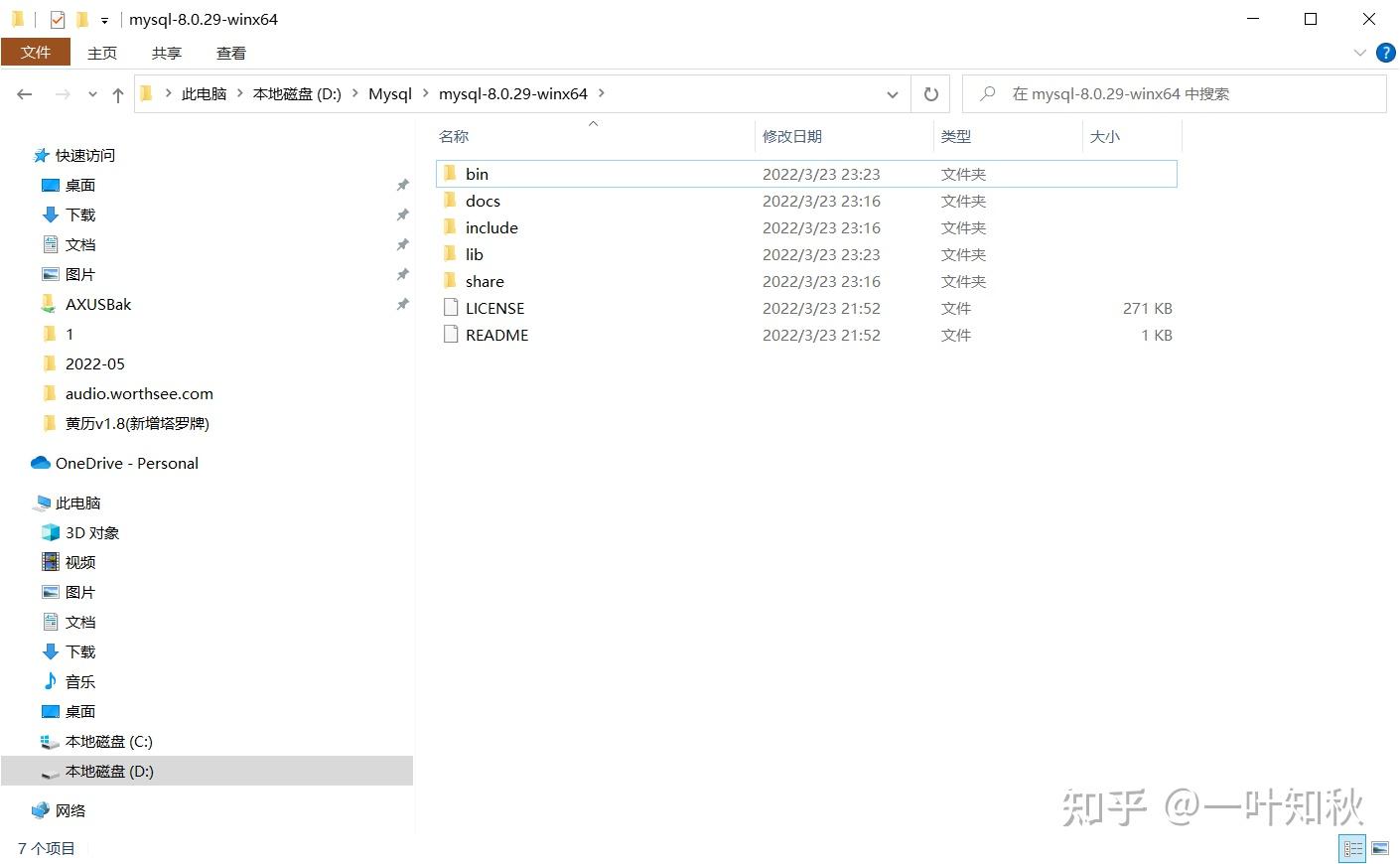This screenshot has width=1400, height=864.
Task: Expand the ribbon with the chevron
Action: pos(1360,53)
